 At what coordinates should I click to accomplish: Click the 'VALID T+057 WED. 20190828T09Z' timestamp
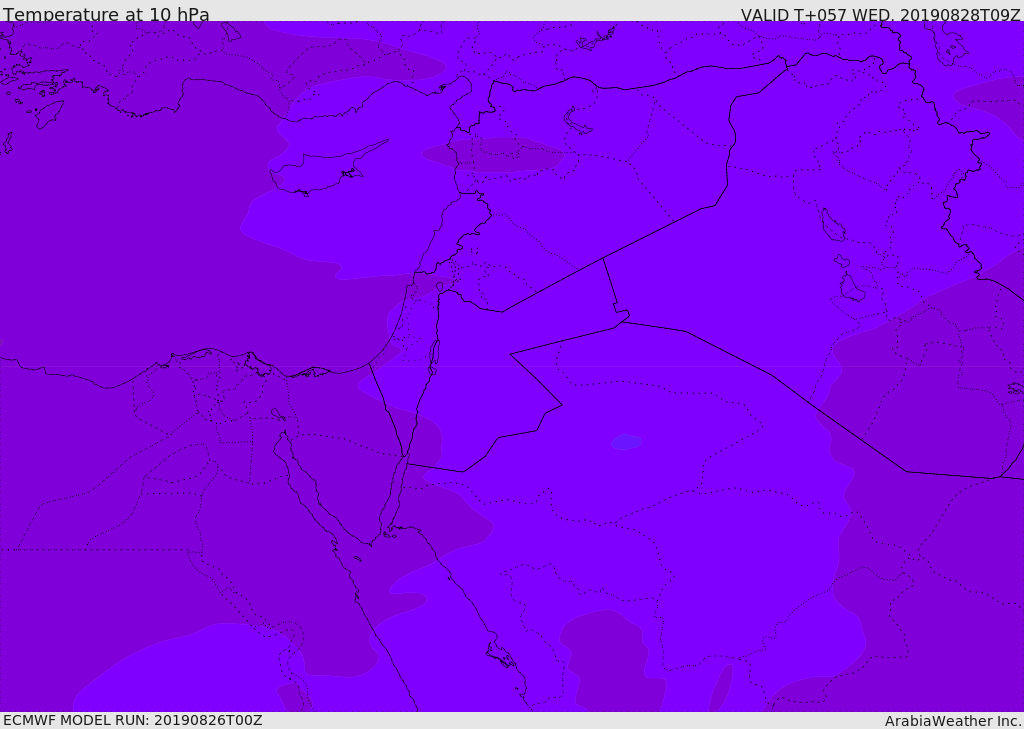(x=880, y=15)
